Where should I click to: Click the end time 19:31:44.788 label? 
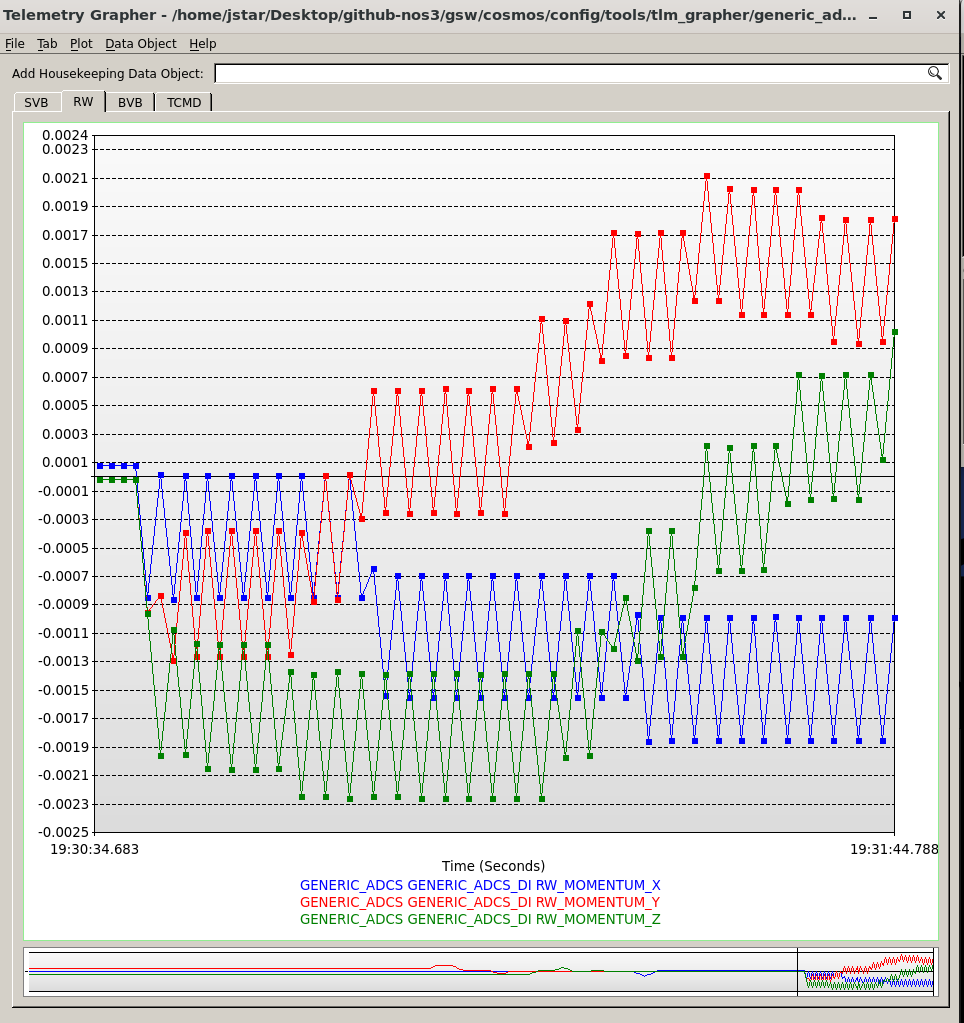point(894,849)
